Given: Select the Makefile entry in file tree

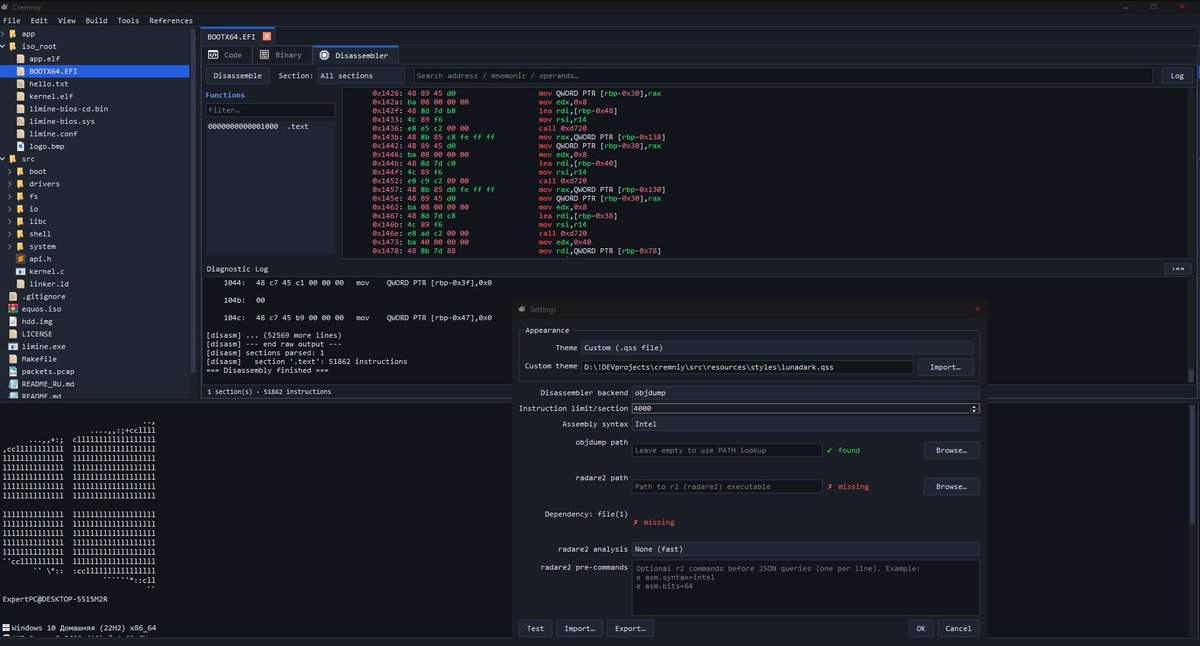Looking at the screenshot, I should coord(38,359).
